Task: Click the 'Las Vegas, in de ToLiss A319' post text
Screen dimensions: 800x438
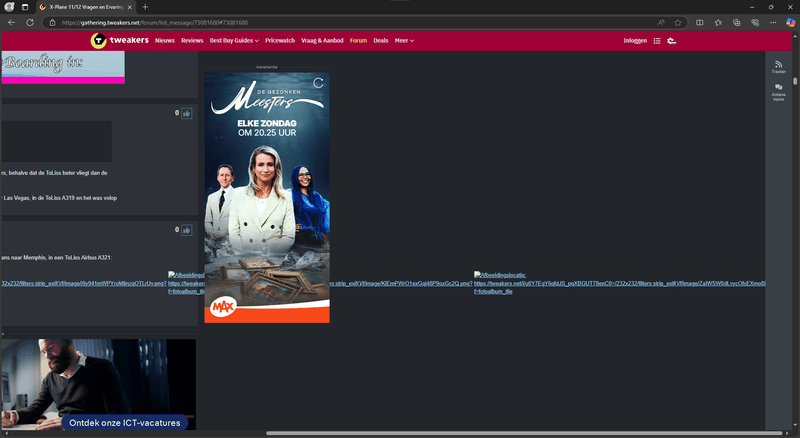Action: (60, 198)
